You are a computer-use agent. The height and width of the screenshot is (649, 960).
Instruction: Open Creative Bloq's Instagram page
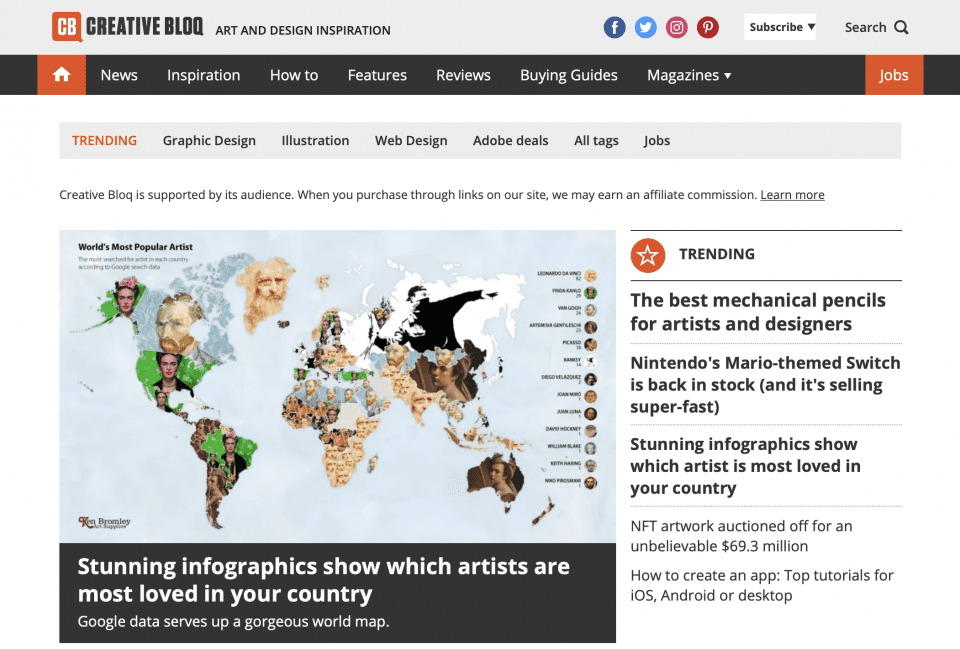coord(676,27)
